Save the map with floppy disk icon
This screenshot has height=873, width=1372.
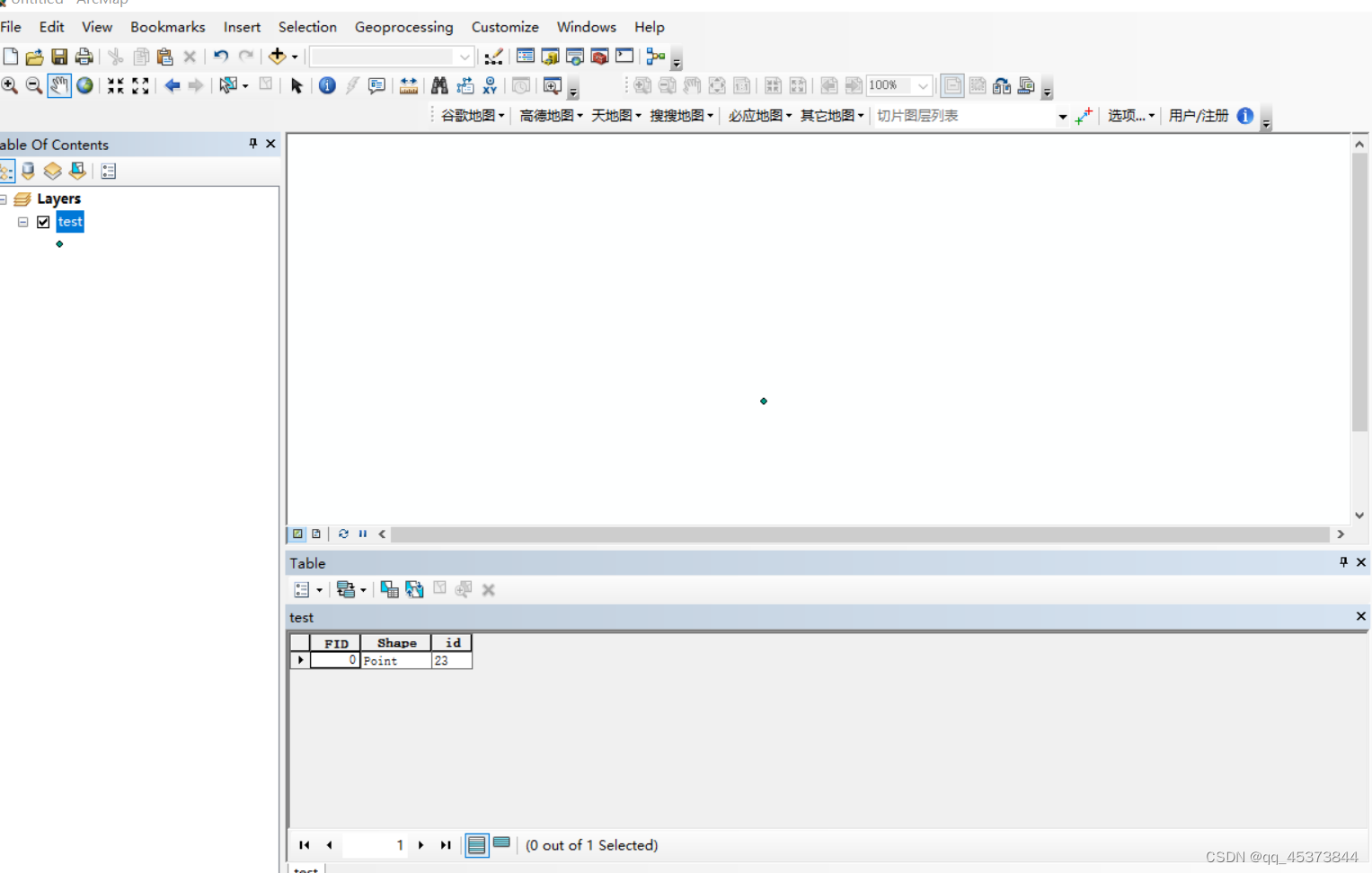pos(59,57)
